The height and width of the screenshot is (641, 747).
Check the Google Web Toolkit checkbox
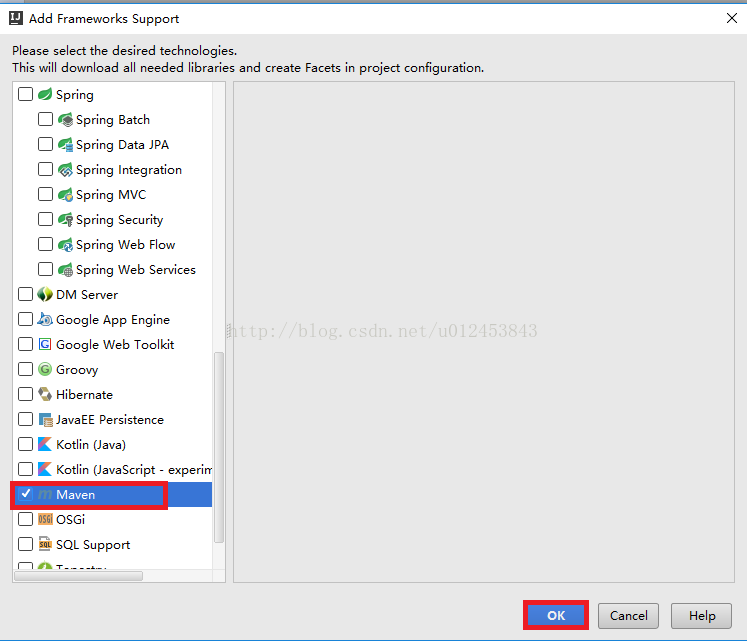(x=25, y=344)
